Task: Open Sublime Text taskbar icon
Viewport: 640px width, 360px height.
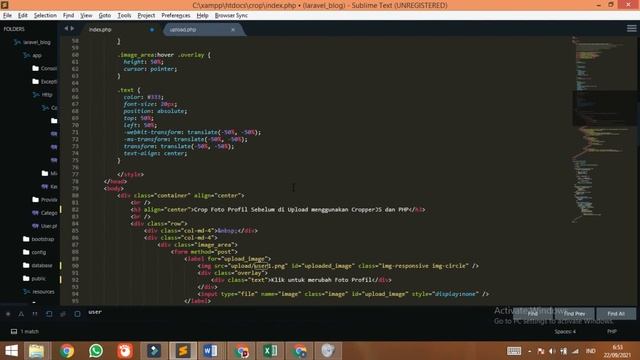Action: pyautogui.click(x=183, y=351)
